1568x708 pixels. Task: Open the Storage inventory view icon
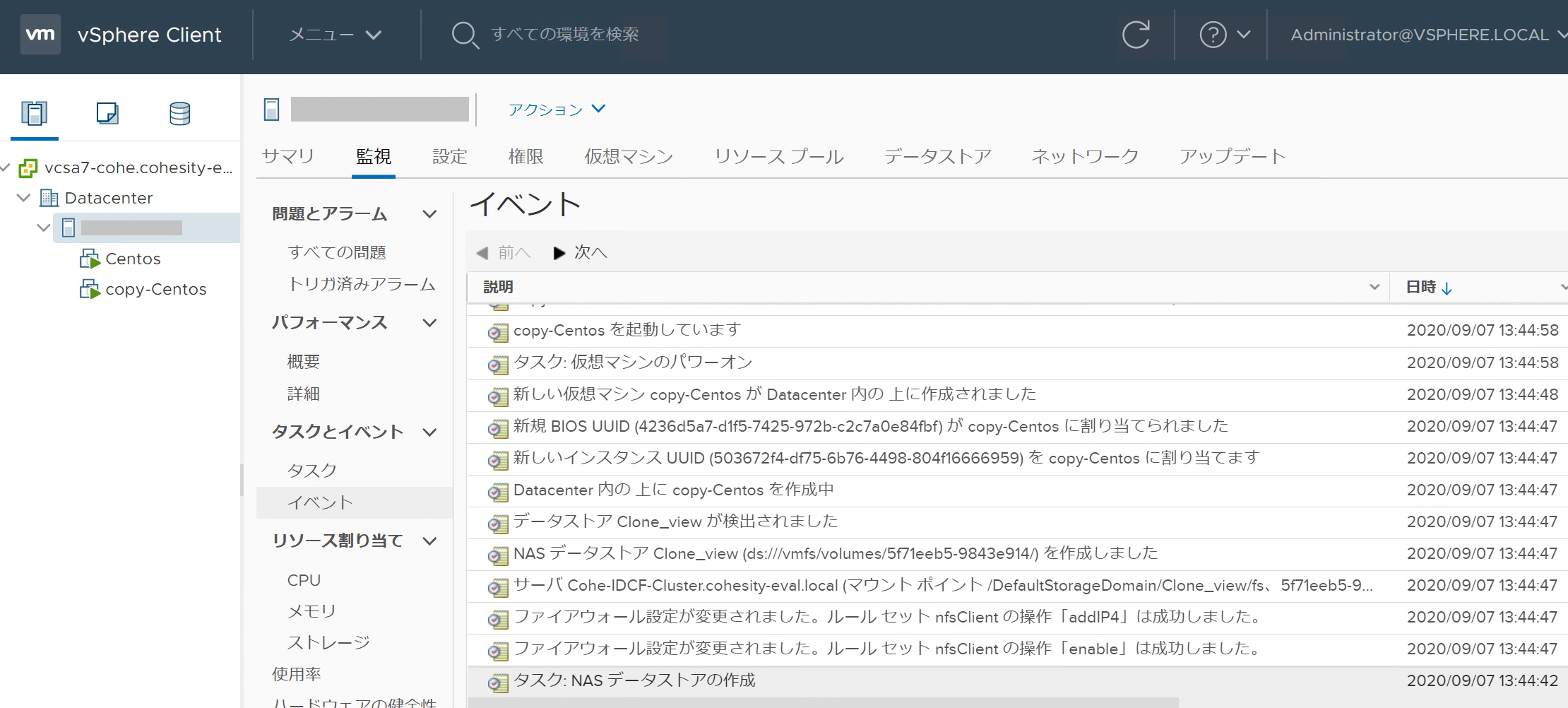(179, 113)
